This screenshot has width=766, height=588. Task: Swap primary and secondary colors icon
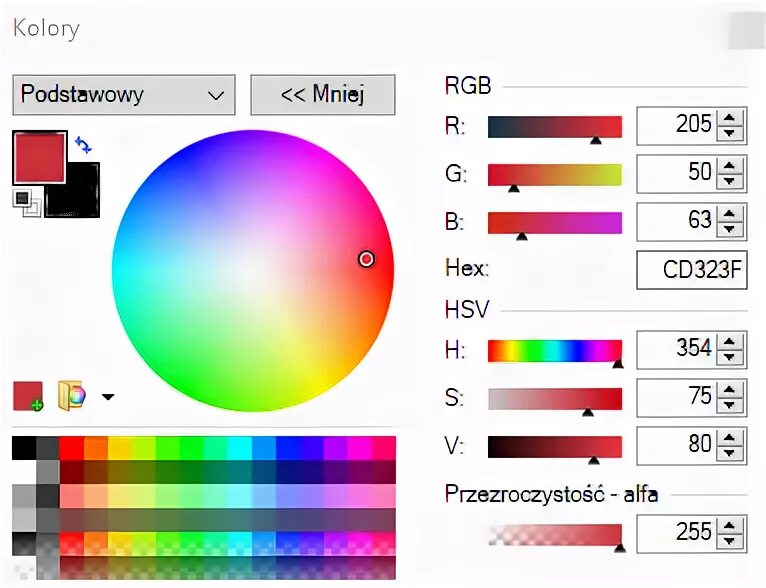coord(83,145)
